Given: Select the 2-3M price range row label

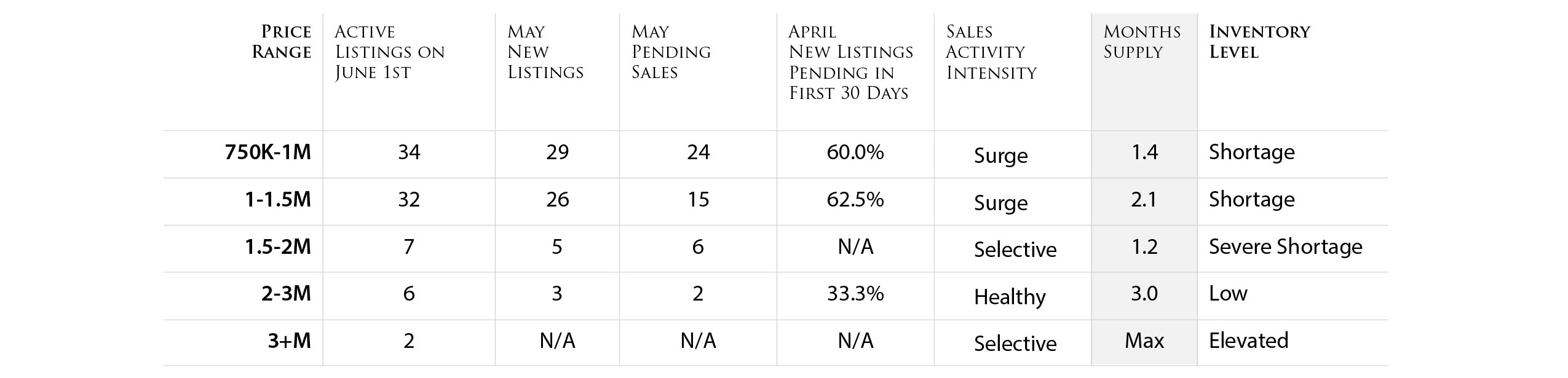Looking at the screenshot, I should pyautogui.click(x=286, y=293).
